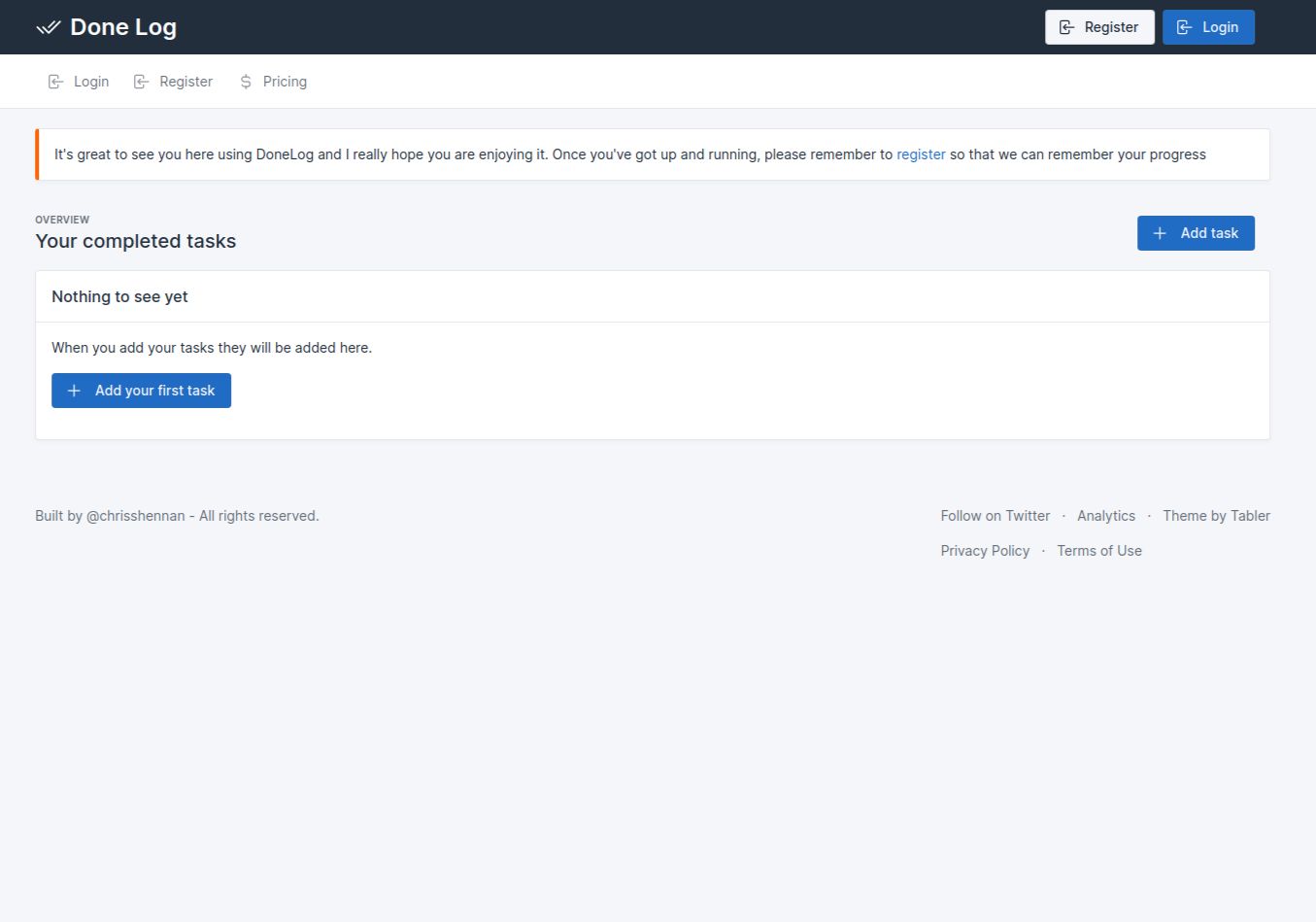Open the Pricing page from the navigation

(285, 81)
